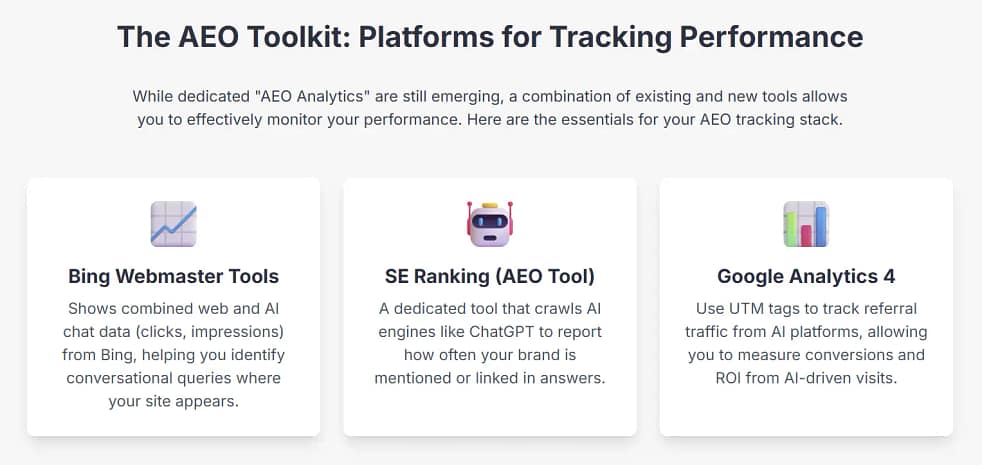Image resolution: width=982 pixels, height=465 pixels.
Task: Click 'Platforms for Tracking Performance' in the heading
Action: (x=610, y=37)
